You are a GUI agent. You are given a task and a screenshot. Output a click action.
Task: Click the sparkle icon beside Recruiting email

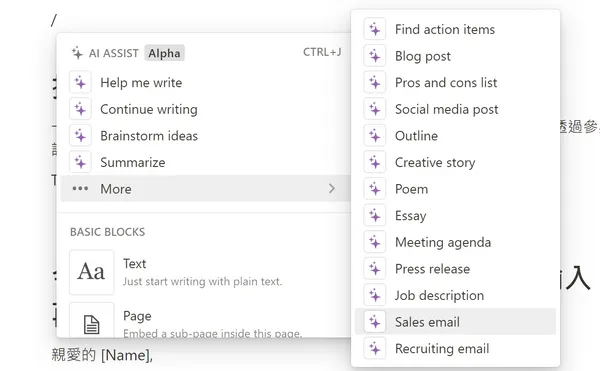(x=375, y=348)
